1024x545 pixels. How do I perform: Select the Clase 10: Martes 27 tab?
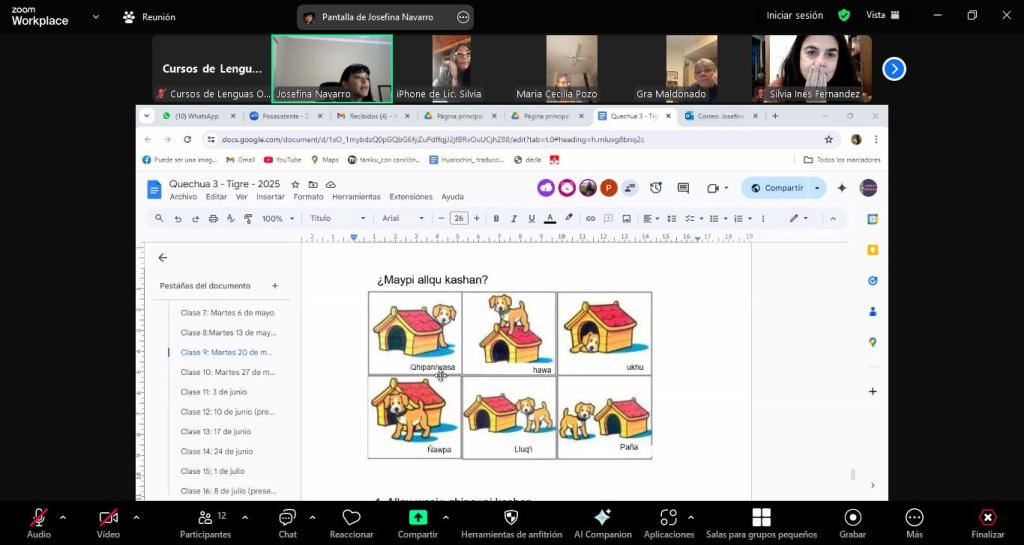pos(227,372)
